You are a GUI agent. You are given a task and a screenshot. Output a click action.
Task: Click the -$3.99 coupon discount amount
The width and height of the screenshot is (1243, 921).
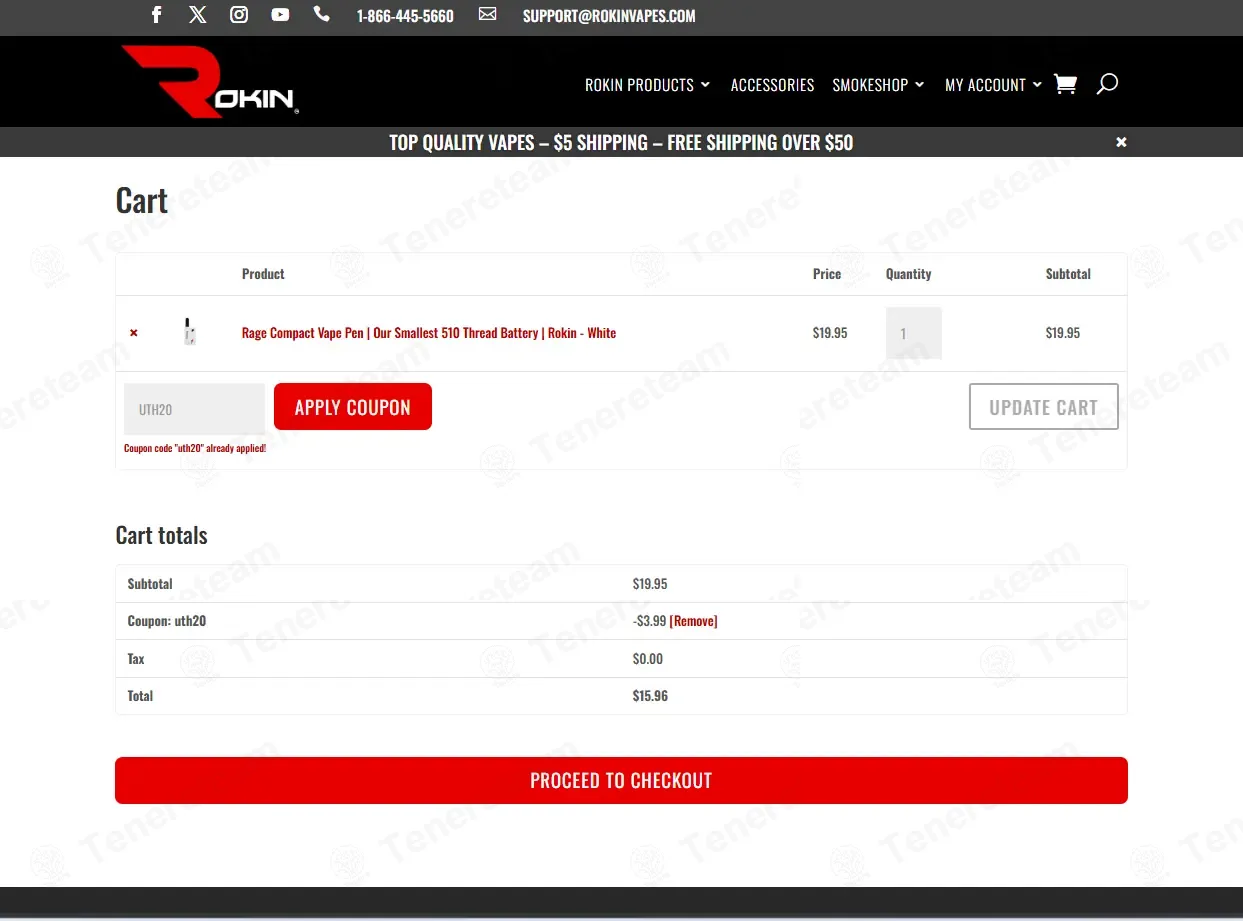(649, 621)
